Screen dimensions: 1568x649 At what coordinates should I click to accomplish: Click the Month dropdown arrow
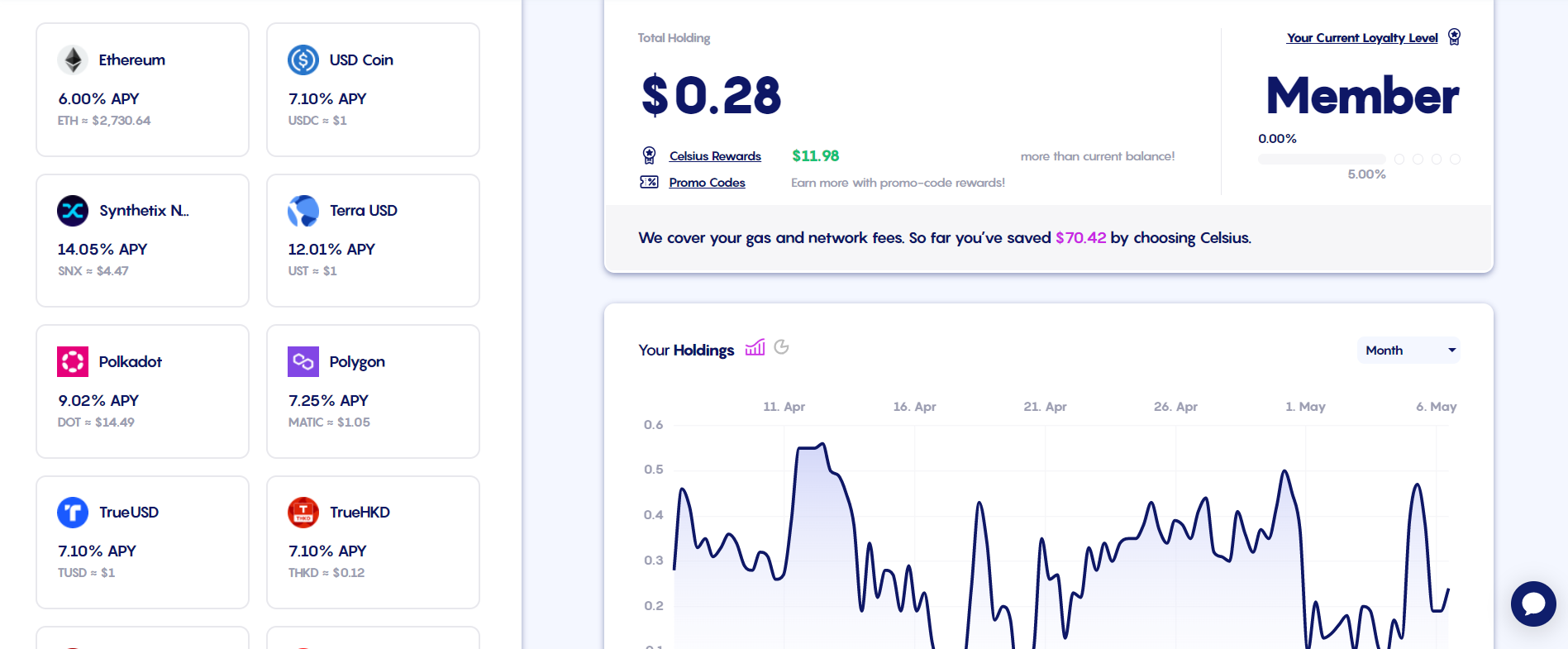[x=1451, y=350]
